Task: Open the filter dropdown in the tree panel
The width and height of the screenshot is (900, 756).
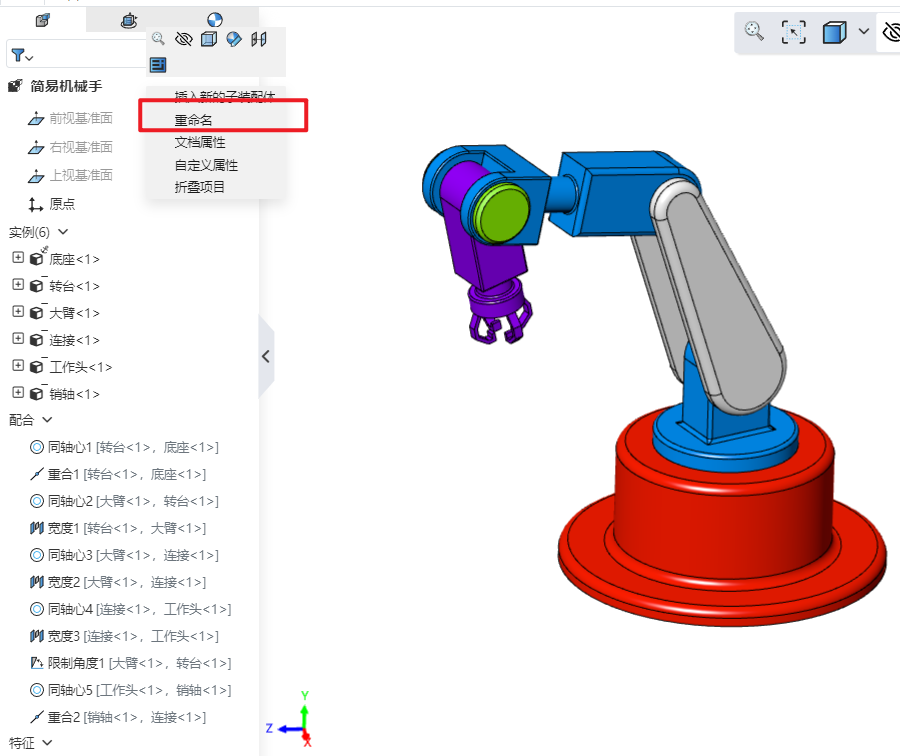Action: point(23,55)
